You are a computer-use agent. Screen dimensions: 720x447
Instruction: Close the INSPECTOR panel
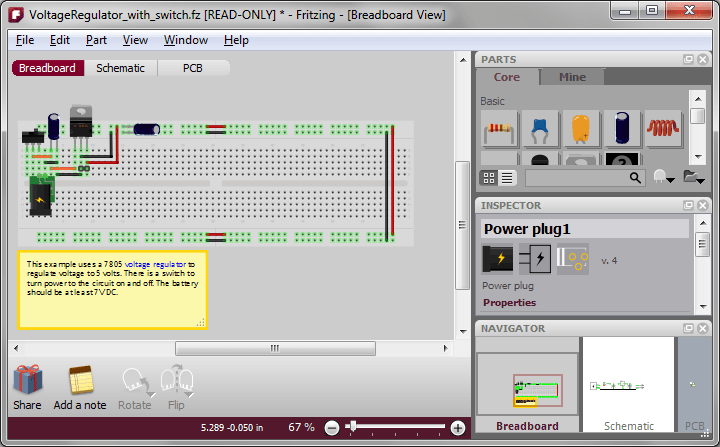703,205
